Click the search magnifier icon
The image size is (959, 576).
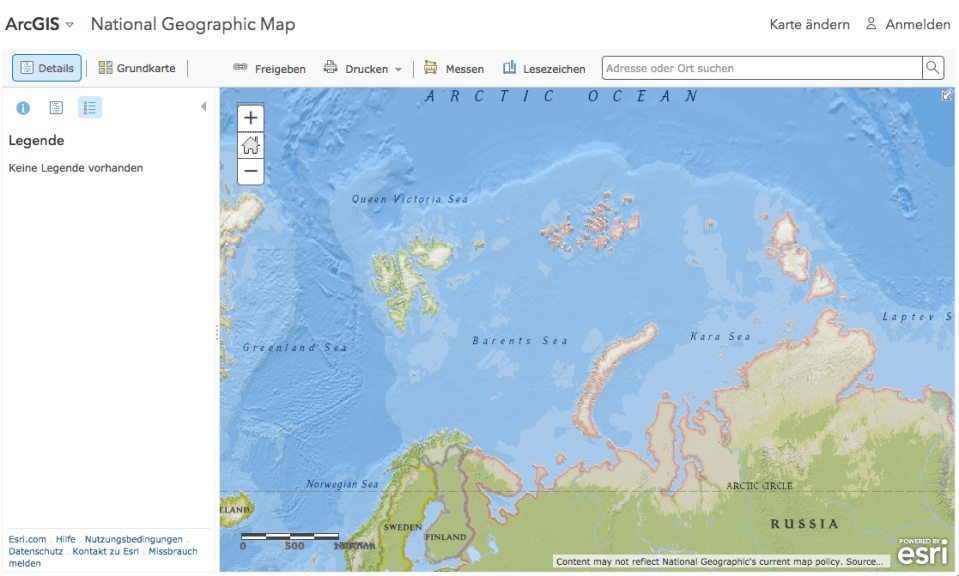pyautogui.click(x=931, y=67)
